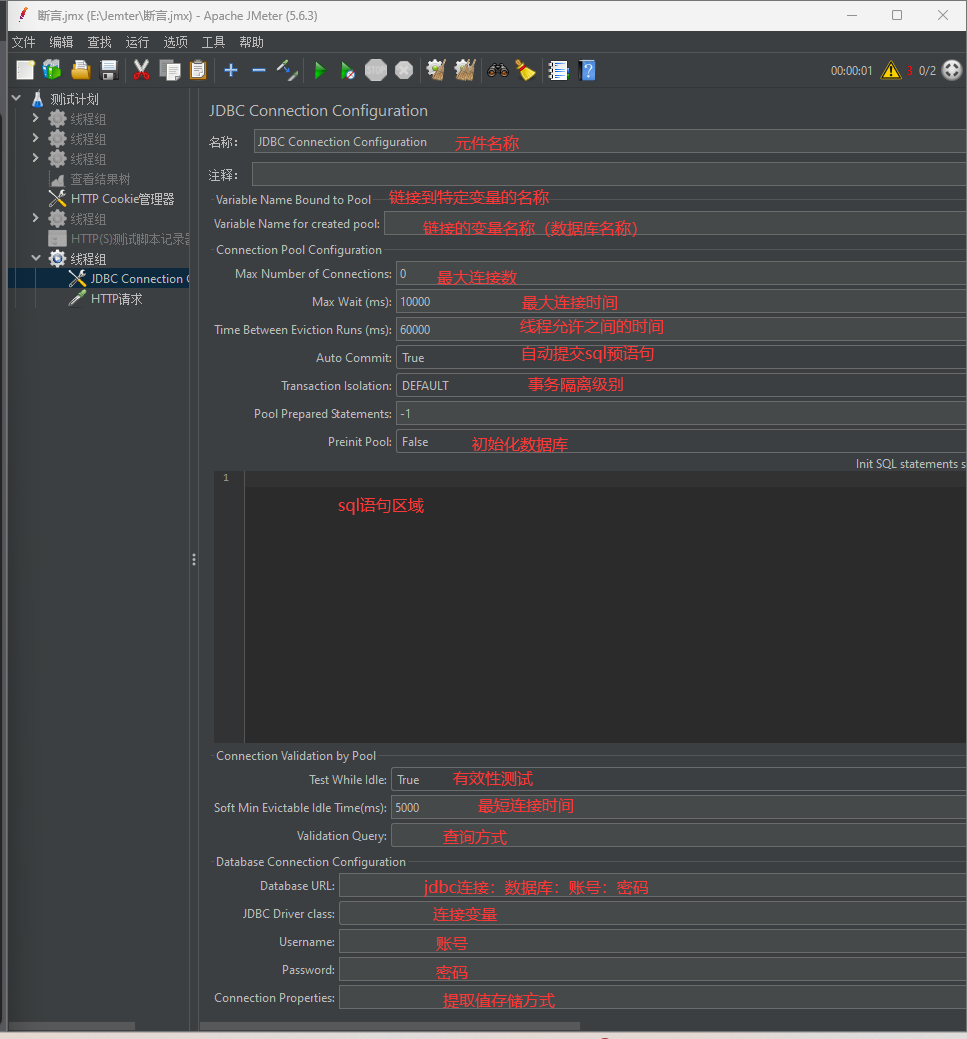The height and width of the screenshot is (1039, 967).
Task: Click the tree panel horizontal scrollbar
Action: click(72, 1026)
